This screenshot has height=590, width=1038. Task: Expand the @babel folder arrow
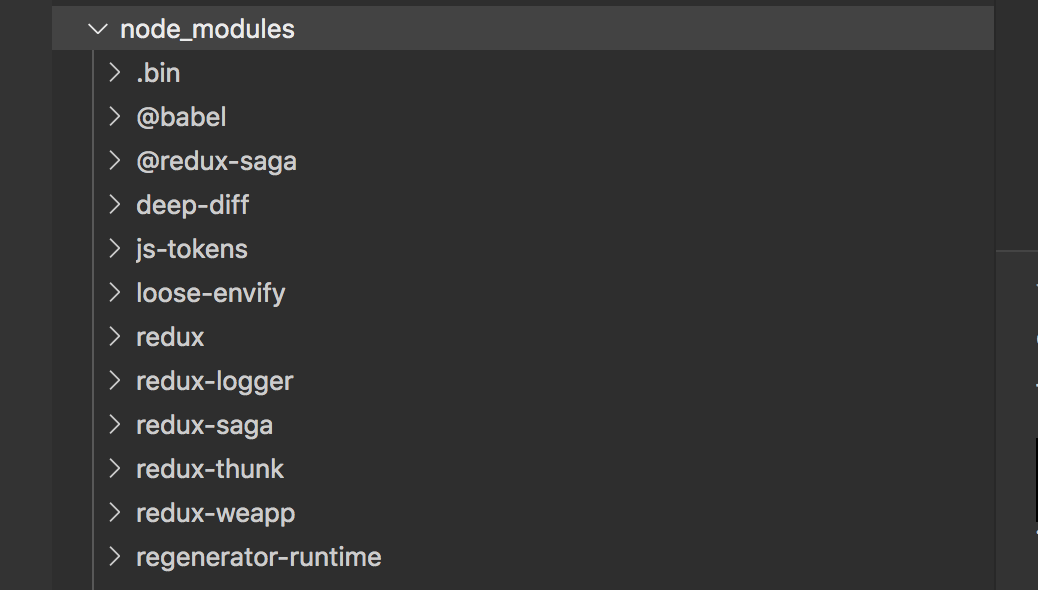[115, 117]
